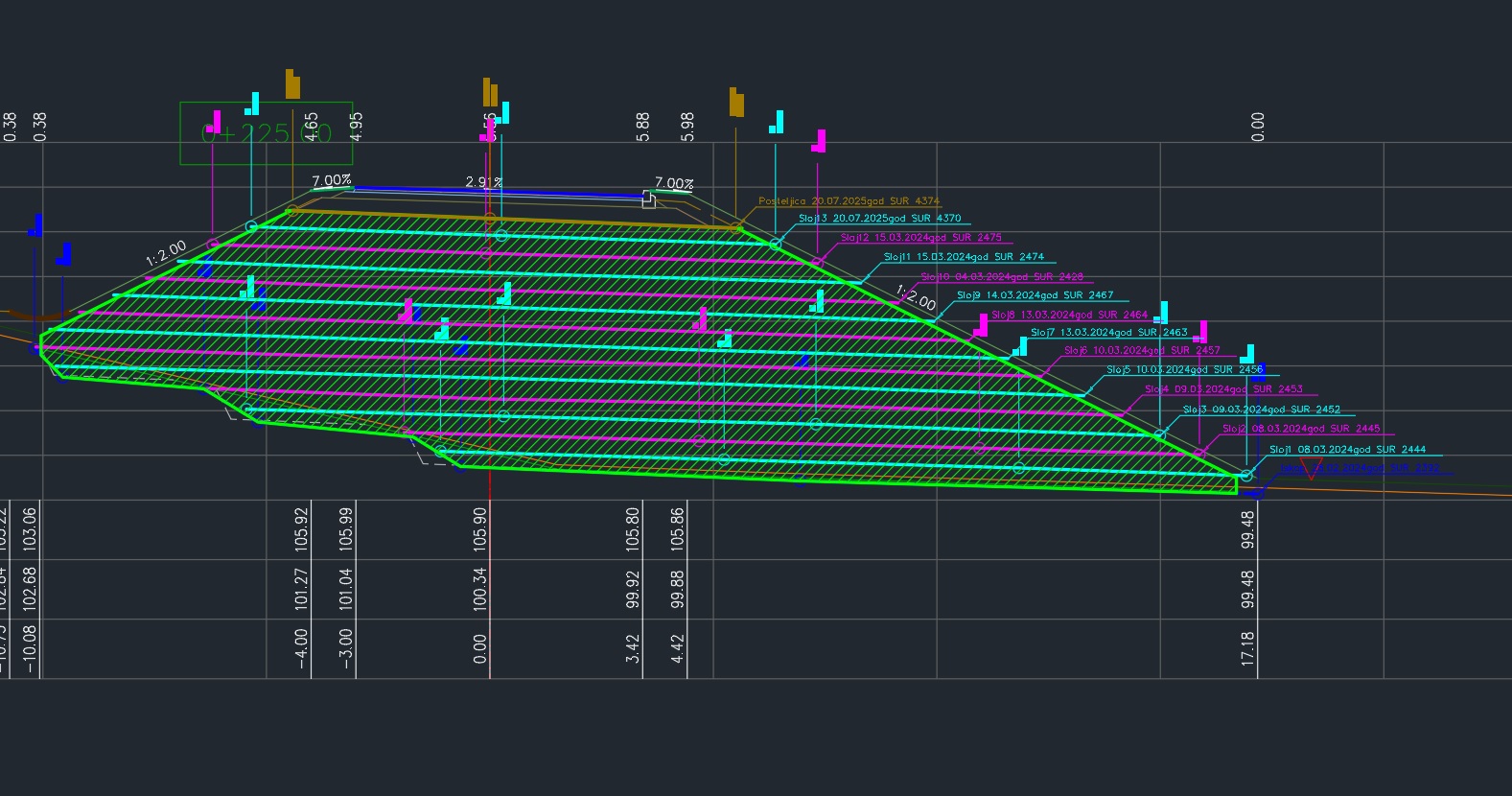This screenshot has height=796, width=1512.
Task: Click the 4.42 offset value
Action: 677,648
